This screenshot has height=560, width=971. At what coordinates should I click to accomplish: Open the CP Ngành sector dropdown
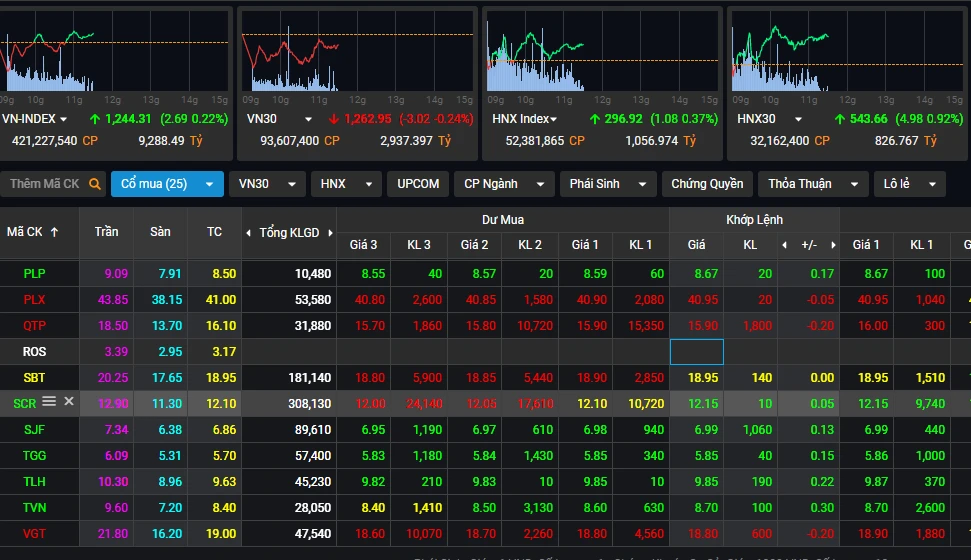click(504, 184)
